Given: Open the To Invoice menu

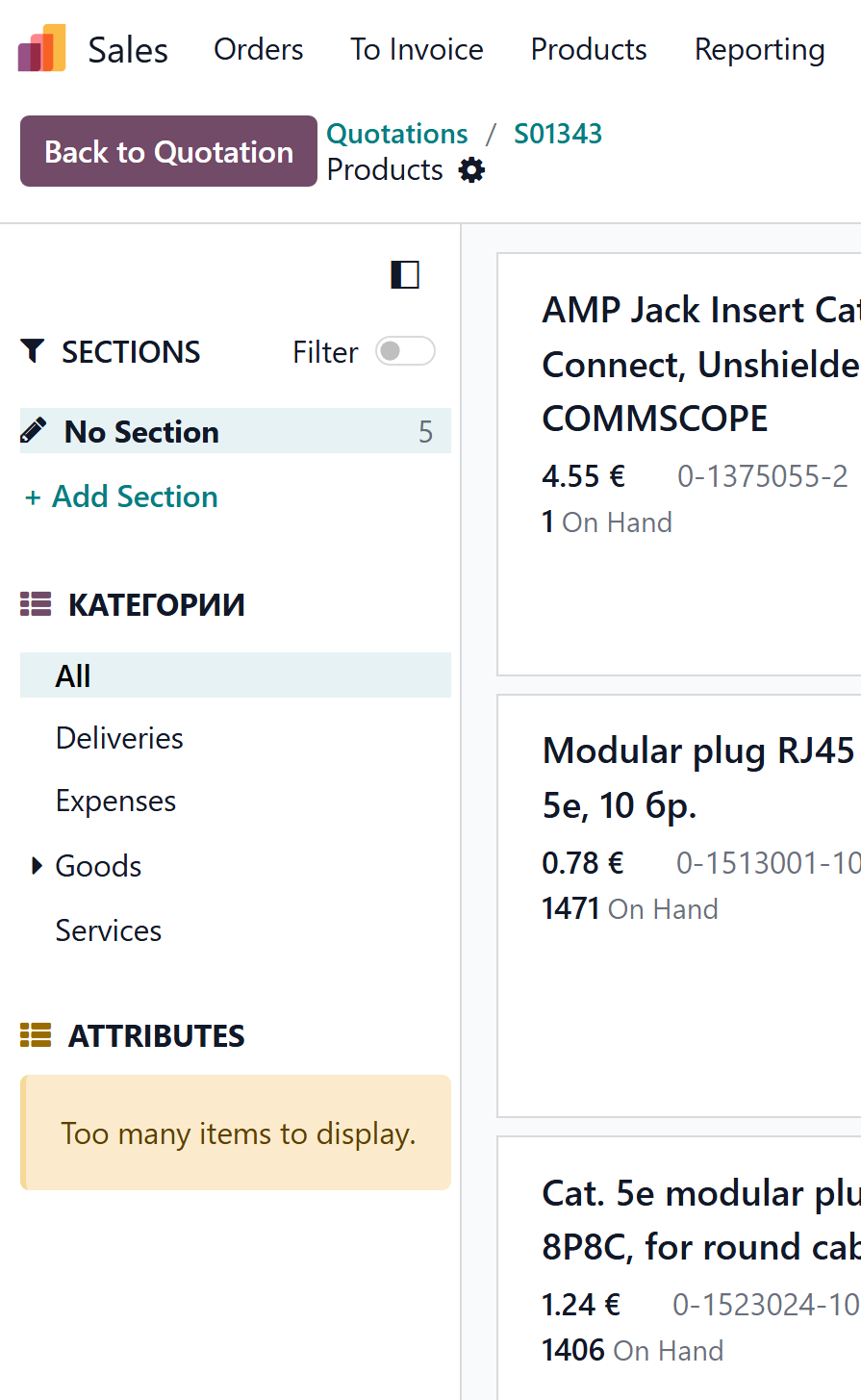Looking at the screenshot, I should pyautogui.click(x=417, y=49).
